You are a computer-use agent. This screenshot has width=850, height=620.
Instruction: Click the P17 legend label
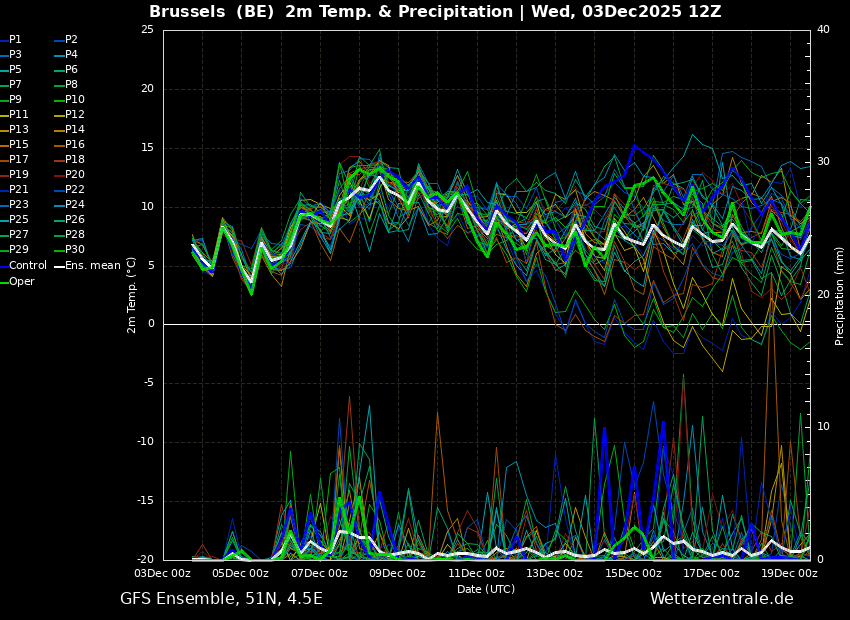tap(14, 159)
